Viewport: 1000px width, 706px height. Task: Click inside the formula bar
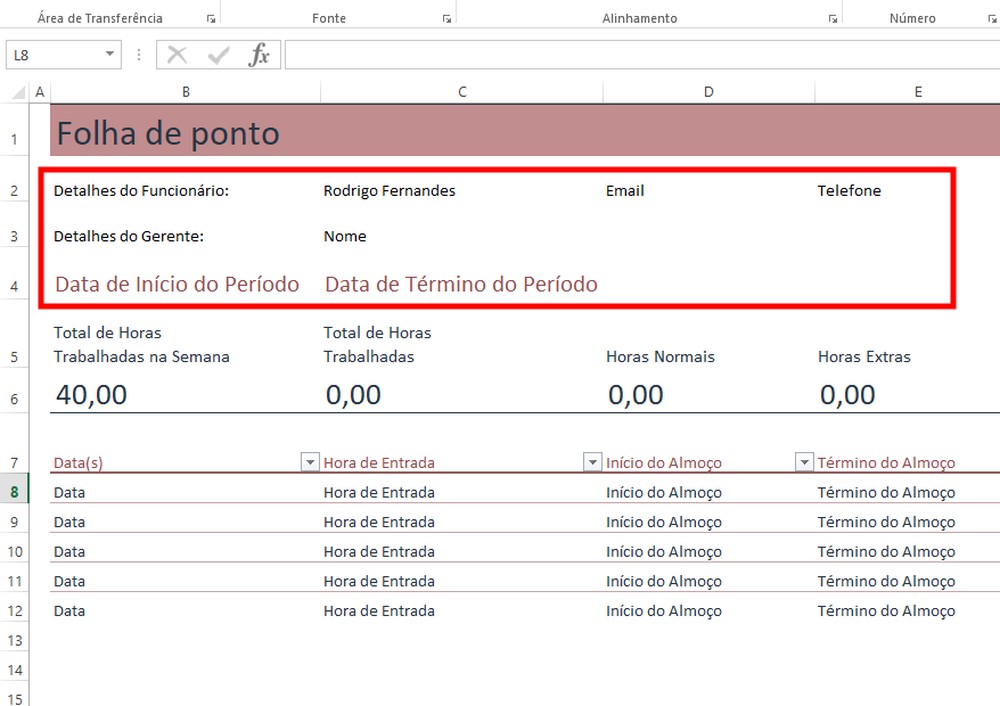point(600,54)
